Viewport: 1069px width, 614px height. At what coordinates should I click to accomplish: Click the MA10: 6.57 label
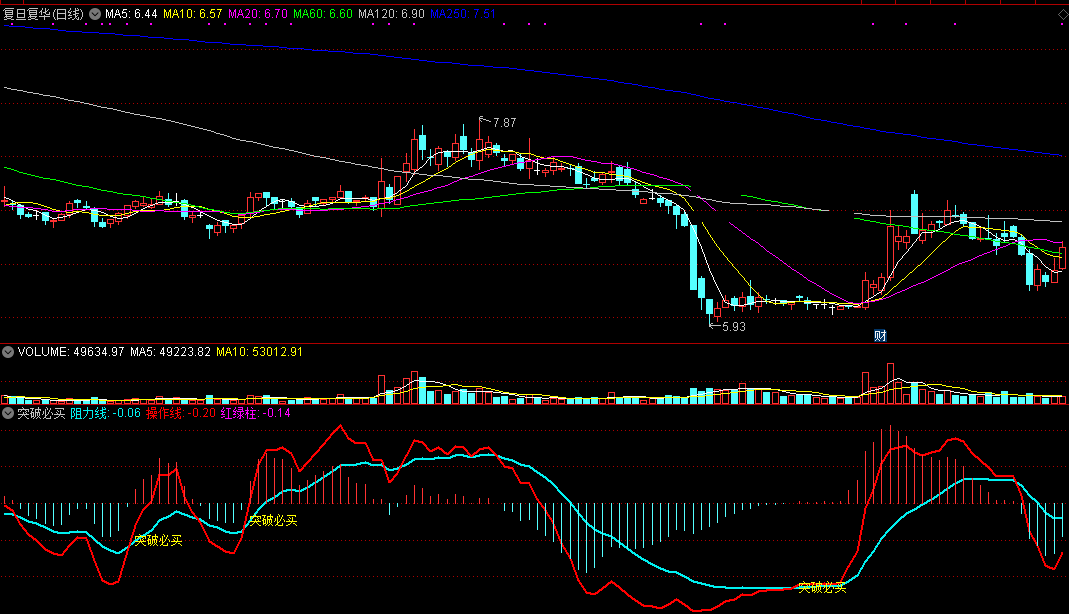[192, 14]
